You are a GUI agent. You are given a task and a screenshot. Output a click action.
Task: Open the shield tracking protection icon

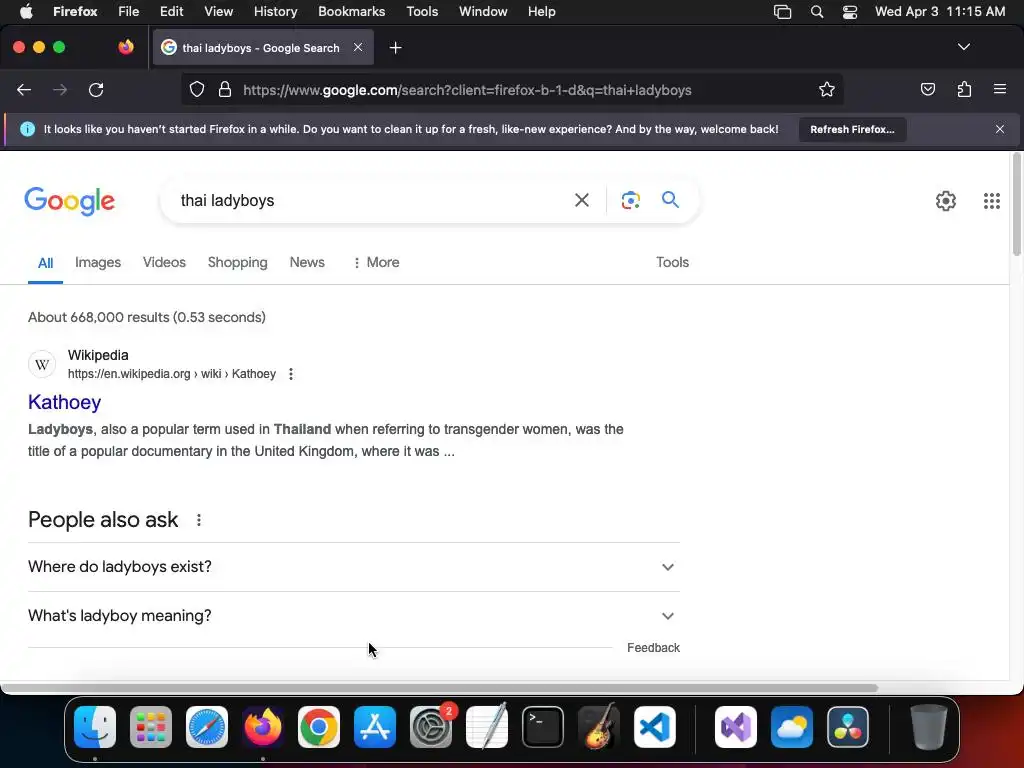(197, 89)
